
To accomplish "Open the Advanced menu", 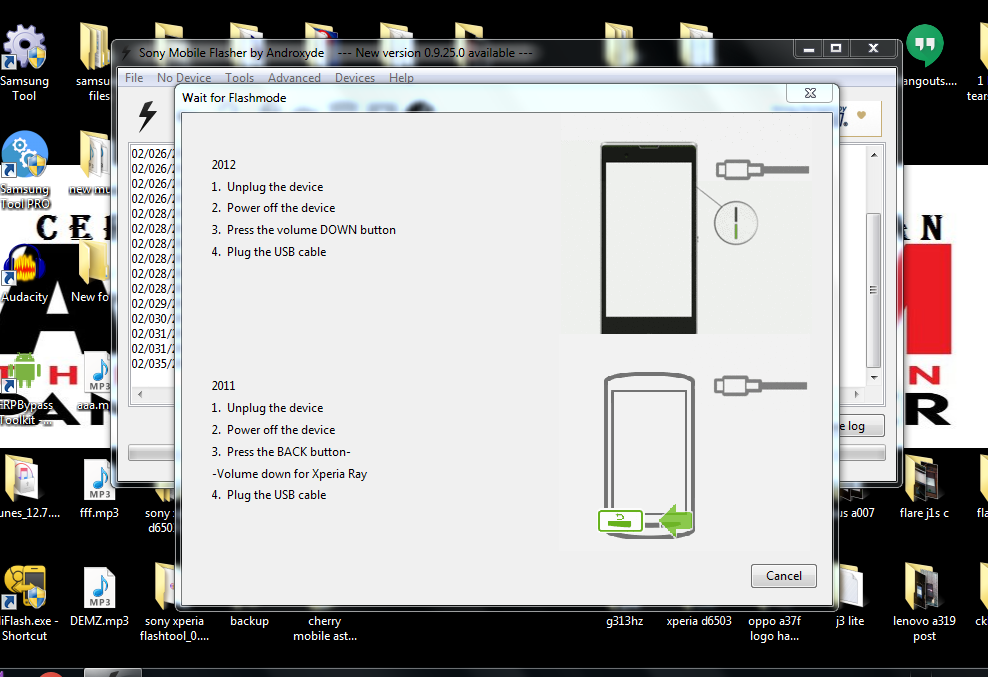I will click(294, 78).
